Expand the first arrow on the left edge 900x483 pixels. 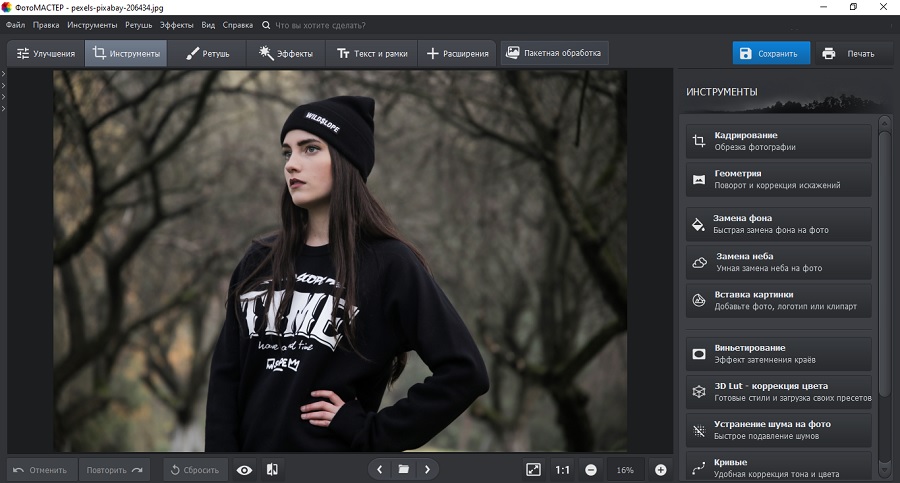point(4,74)
